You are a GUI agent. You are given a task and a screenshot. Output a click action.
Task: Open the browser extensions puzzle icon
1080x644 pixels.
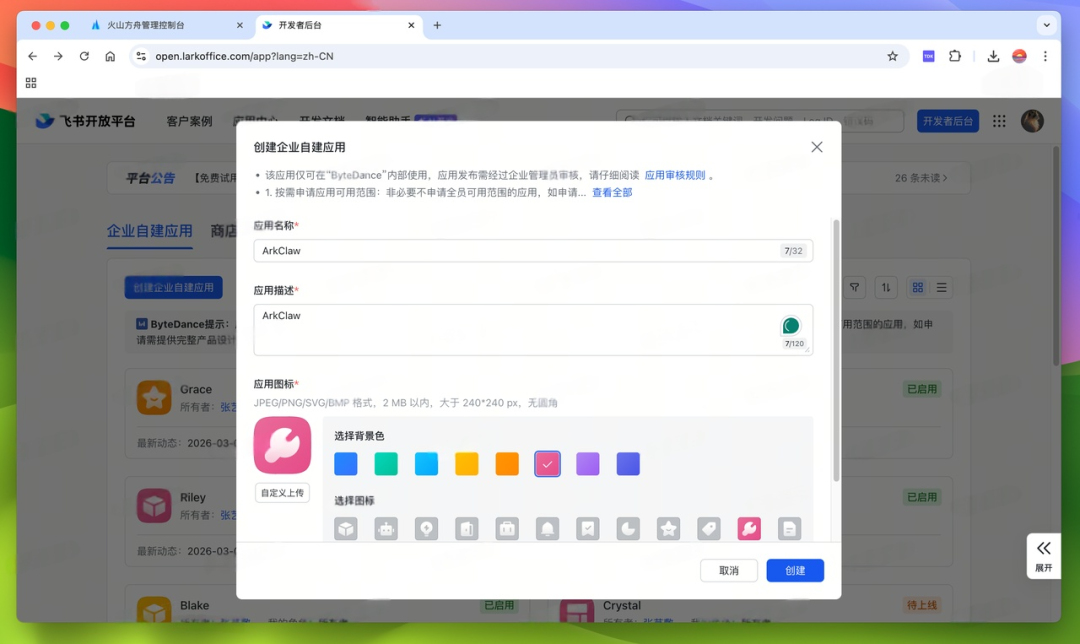955,56
